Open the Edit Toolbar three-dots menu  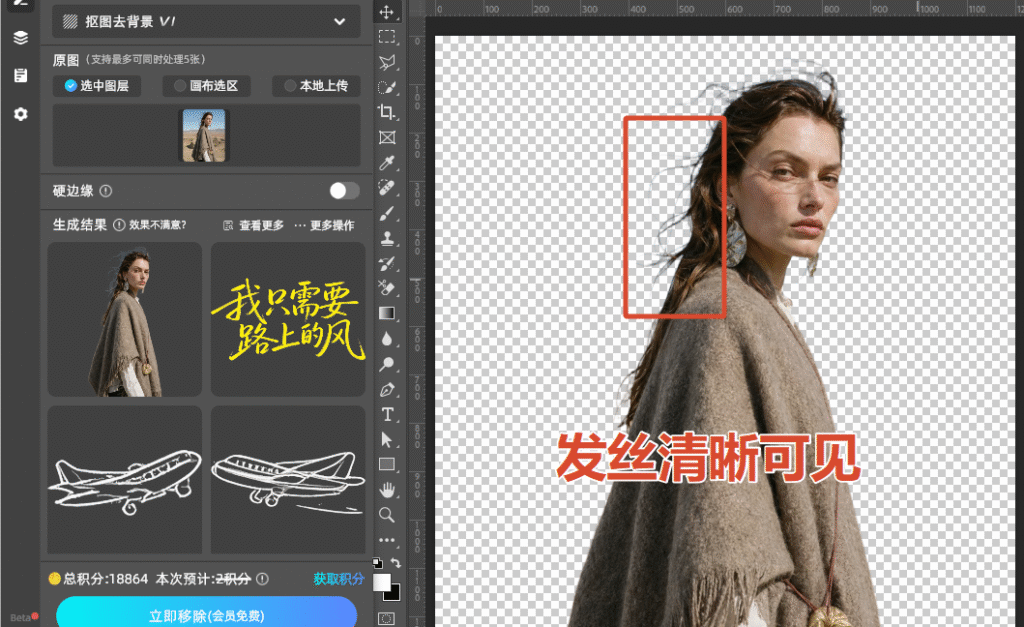pos(387,540)
